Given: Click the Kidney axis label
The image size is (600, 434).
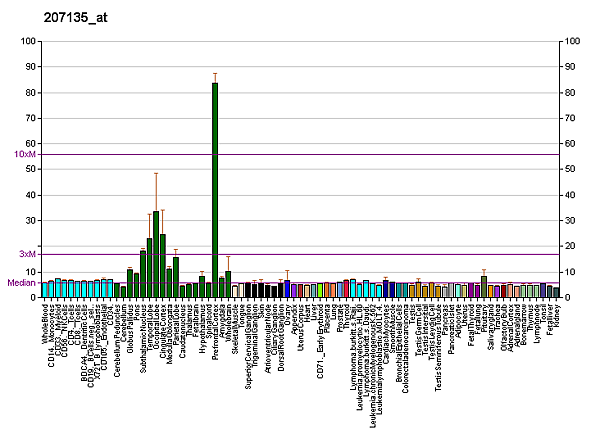Looking at the screenshot, I should tap(556, 315).
